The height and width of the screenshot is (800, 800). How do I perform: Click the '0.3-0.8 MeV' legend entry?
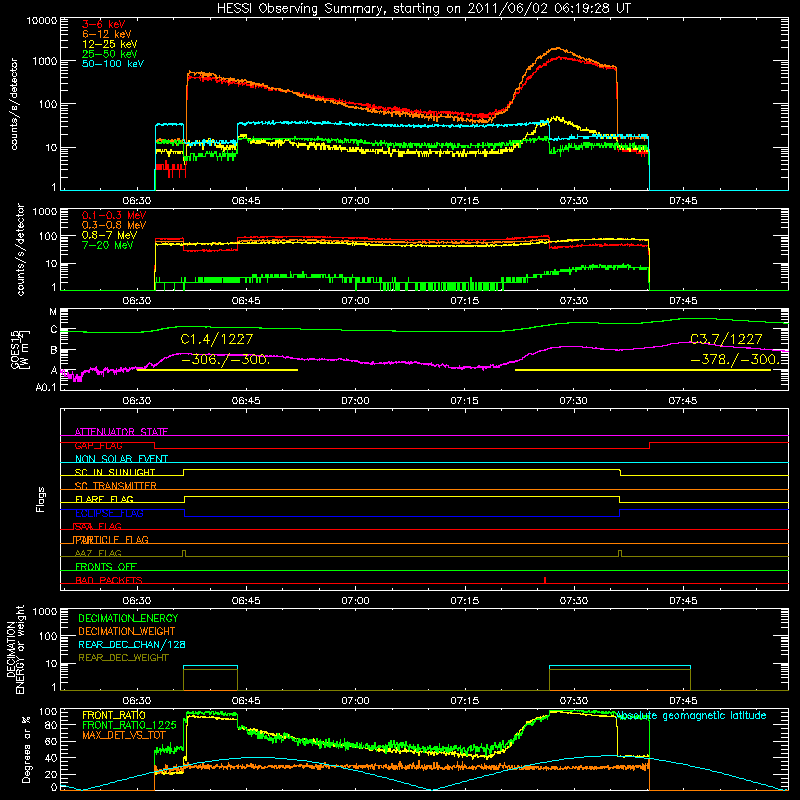point(114,225)
